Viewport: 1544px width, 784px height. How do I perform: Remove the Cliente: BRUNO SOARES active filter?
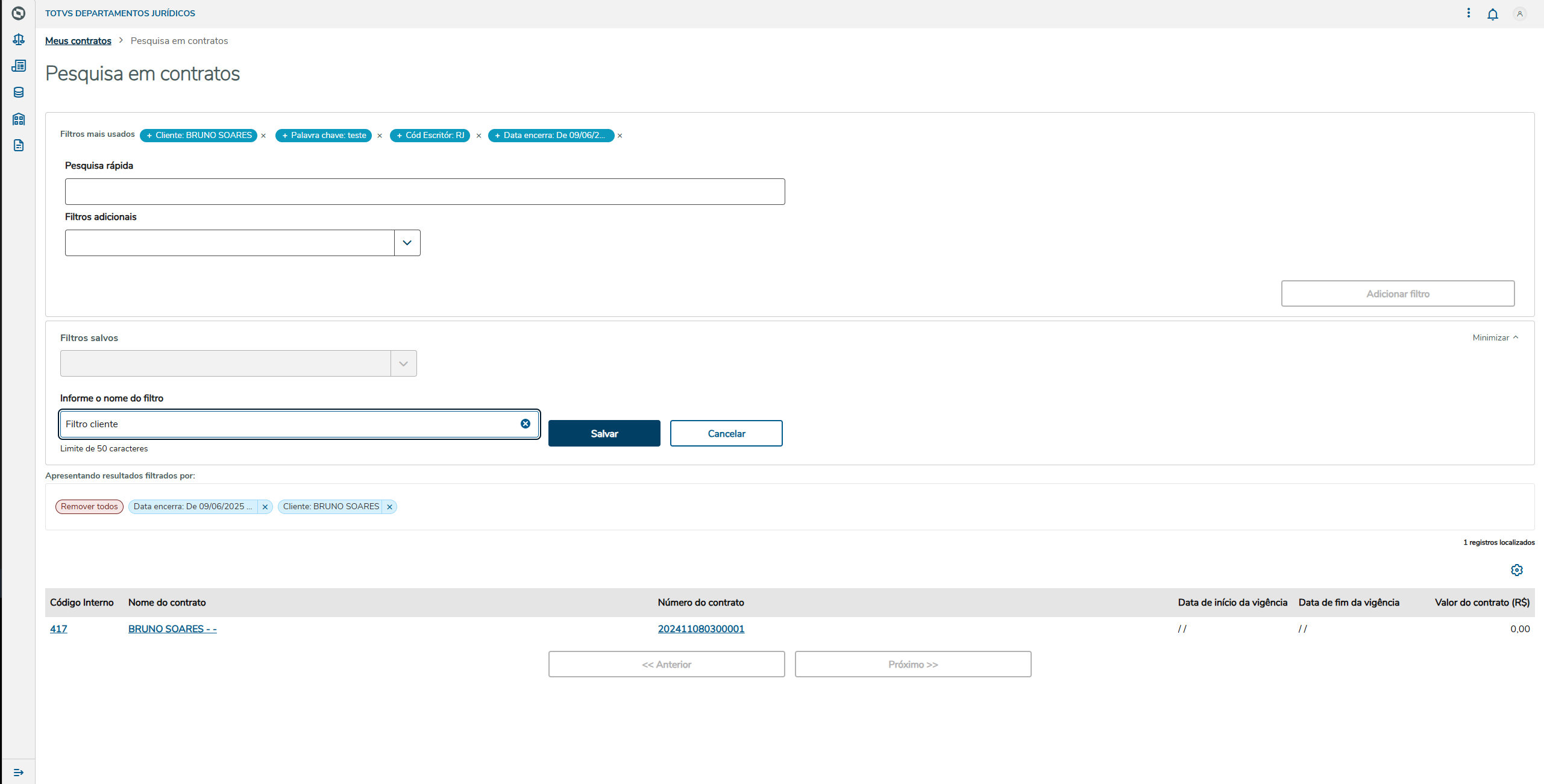pyautogui.click(x=390, y=507)
